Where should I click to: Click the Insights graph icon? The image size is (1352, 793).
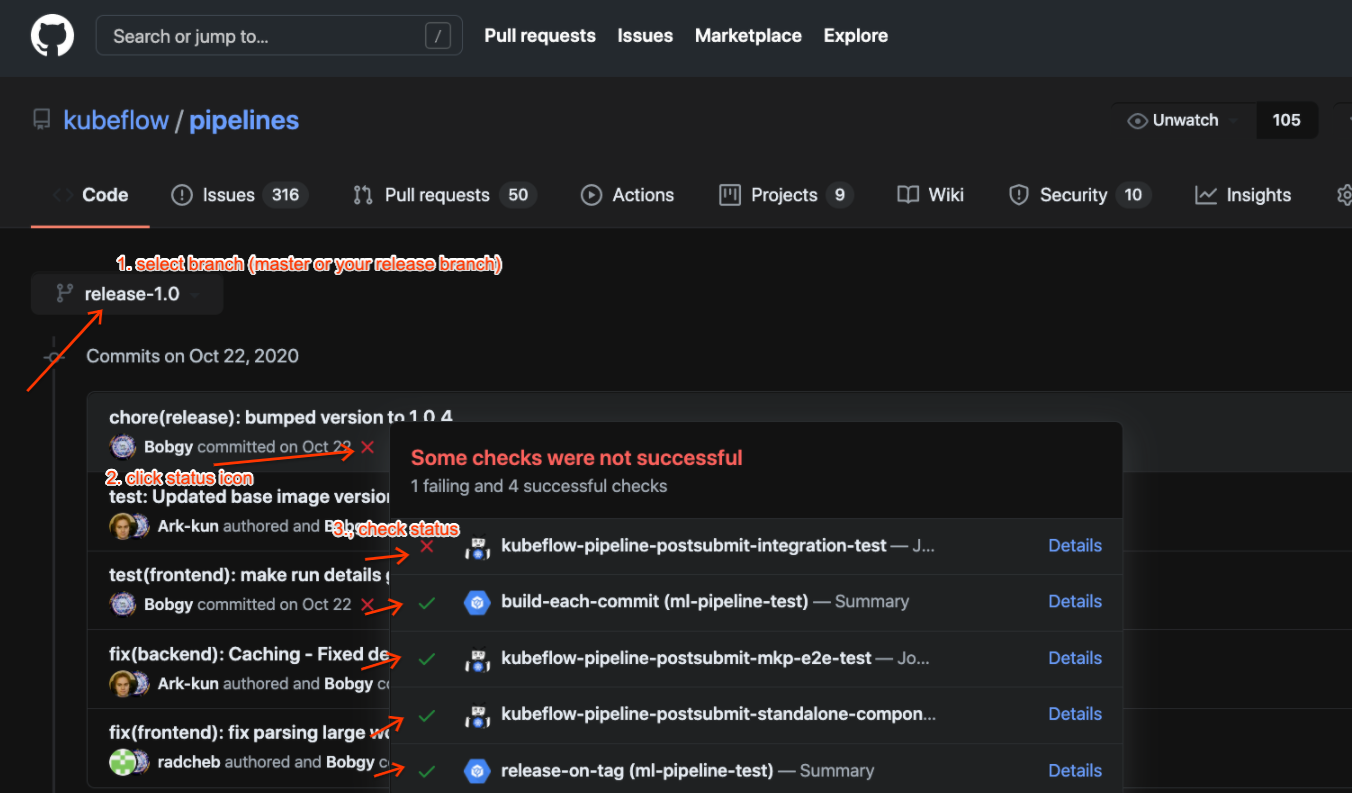coord(1206,195)
